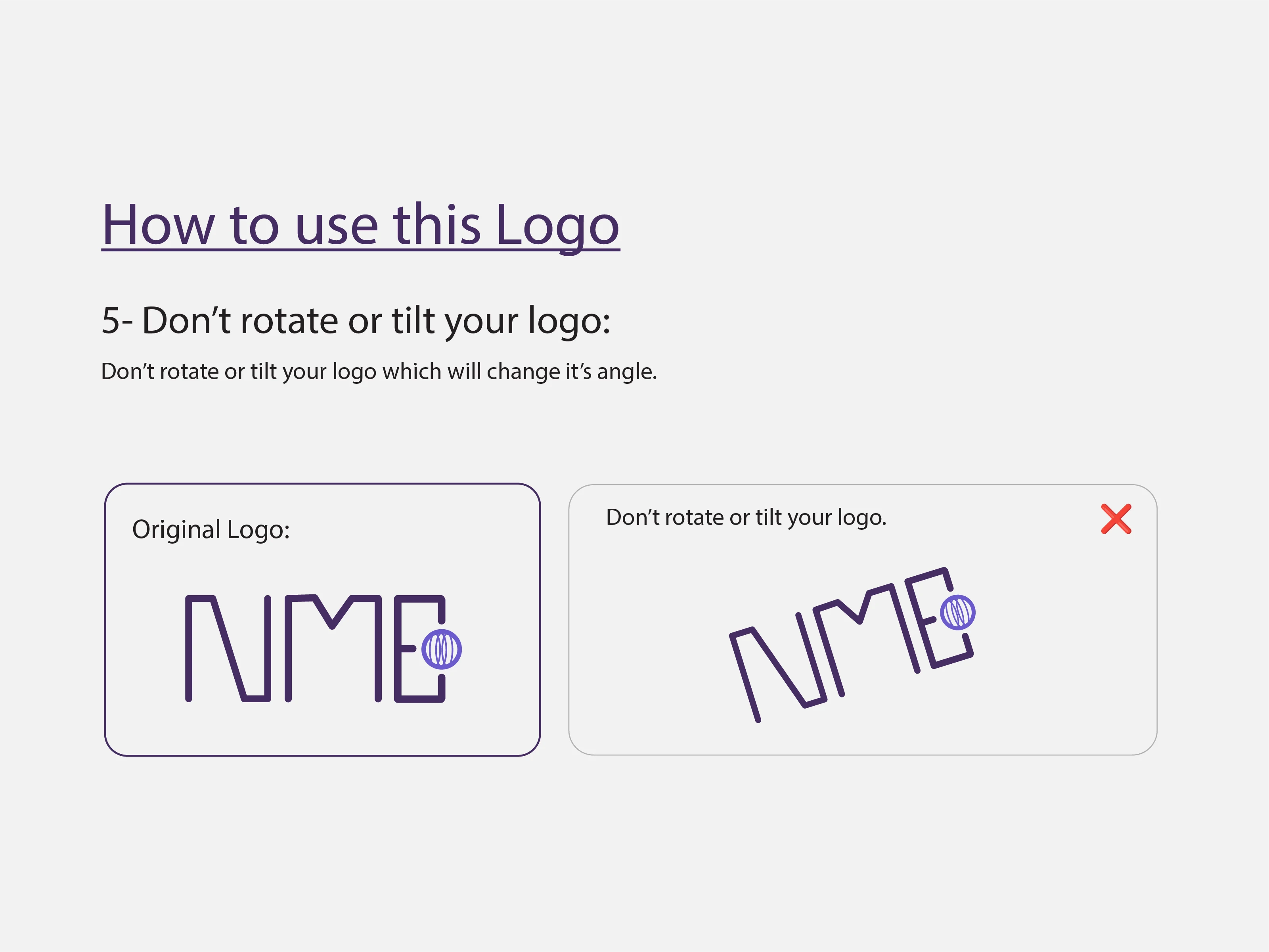Screen dimensions: 1269x952
Task: Click the red X mark icon
Action: click(1116, 519)
